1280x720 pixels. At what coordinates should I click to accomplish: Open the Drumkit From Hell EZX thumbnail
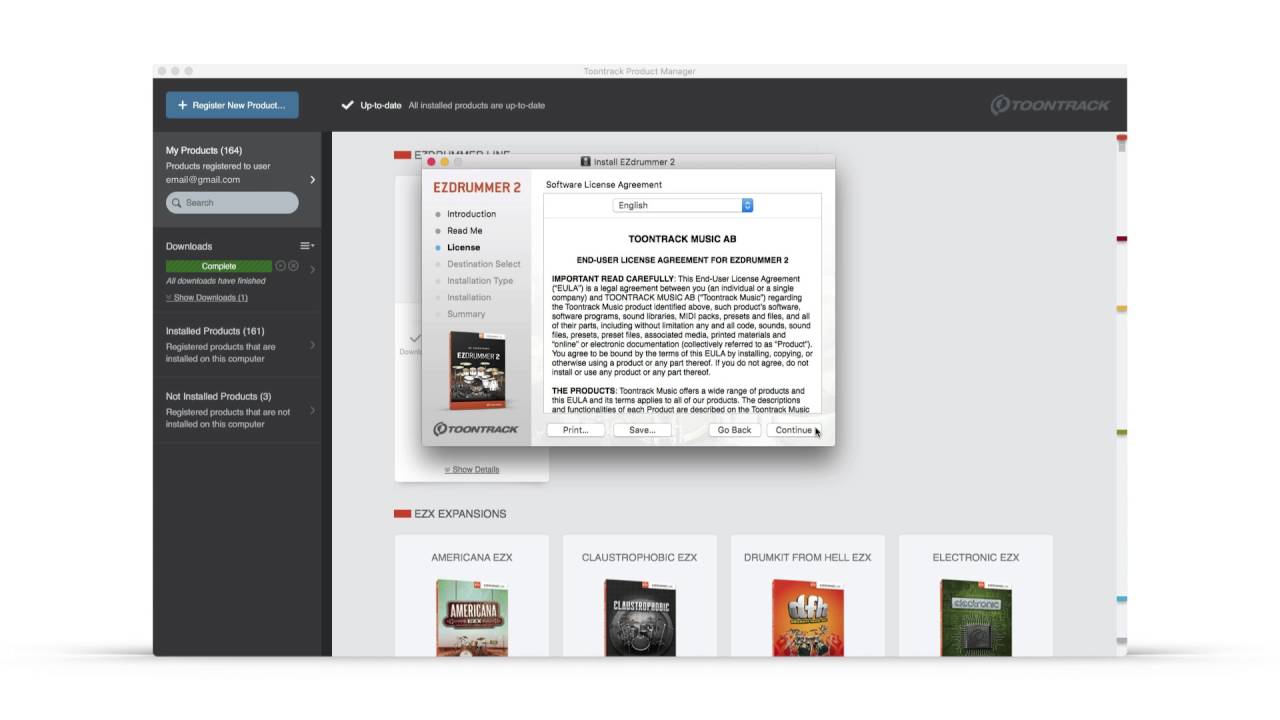808,618
